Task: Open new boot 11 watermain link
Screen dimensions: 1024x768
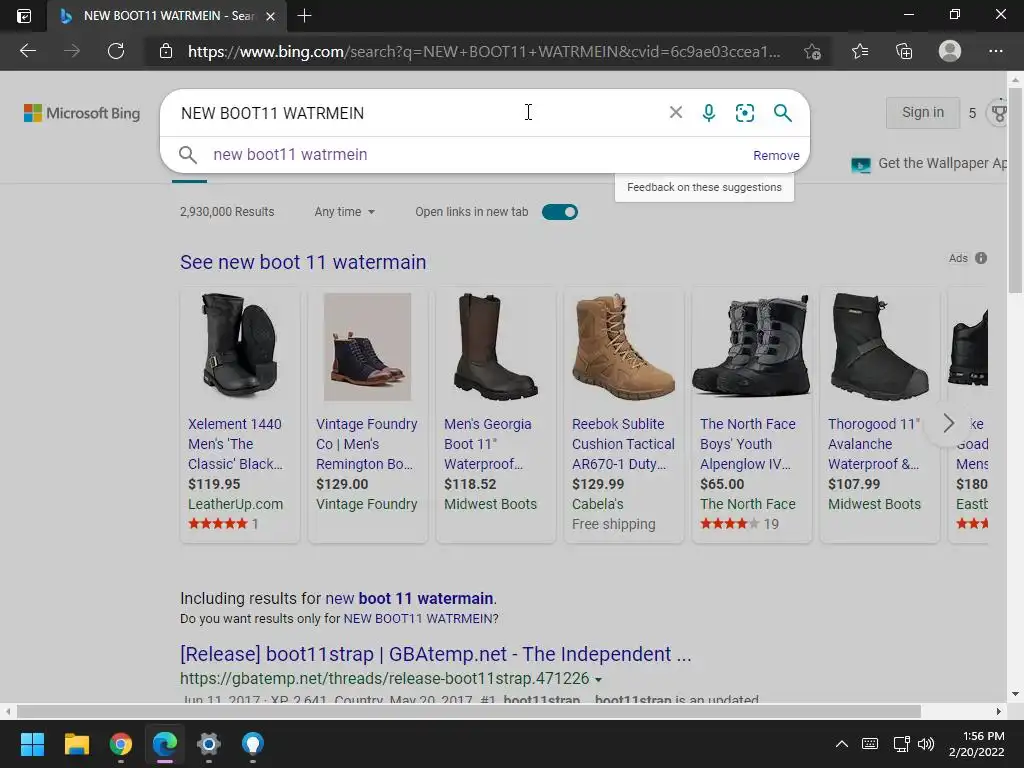Action: click(409, 598)
